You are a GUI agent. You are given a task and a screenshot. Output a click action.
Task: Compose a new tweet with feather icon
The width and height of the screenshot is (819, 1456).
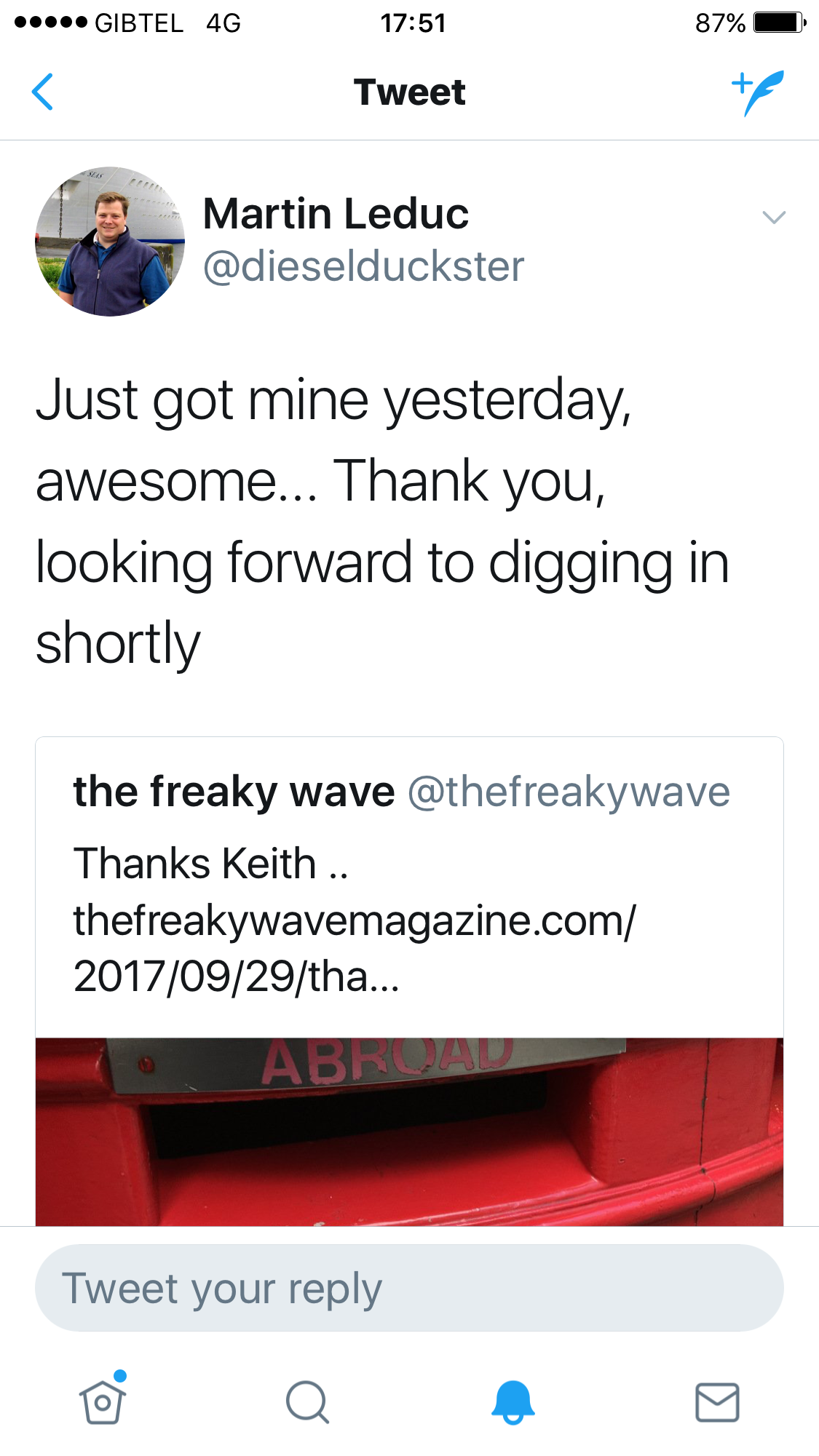[758, 92]
